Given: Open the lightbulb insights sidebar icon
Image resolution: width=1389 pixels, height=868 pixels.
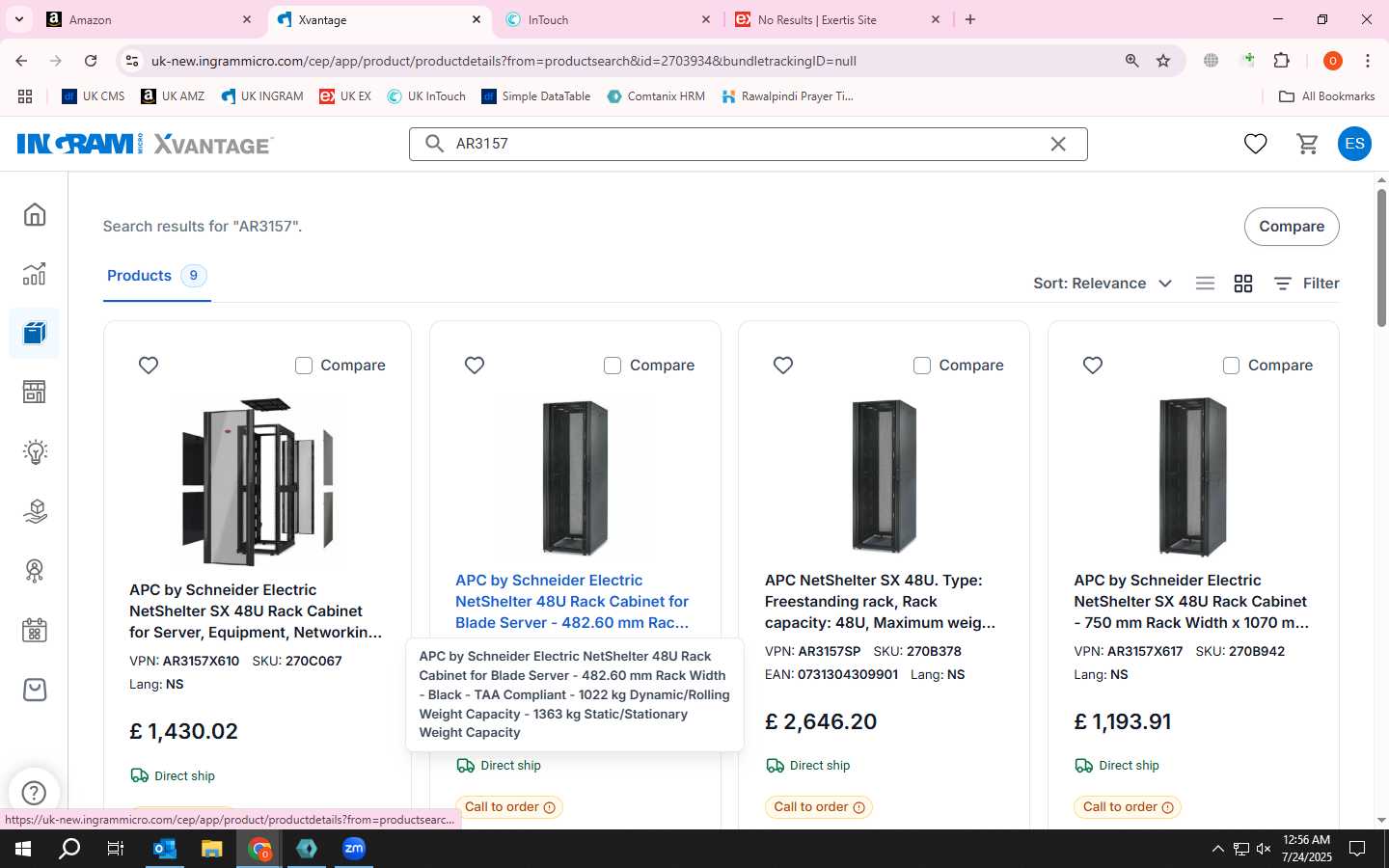Looking at the screenshot, I should pyautogui.click(x=35, y=451).
